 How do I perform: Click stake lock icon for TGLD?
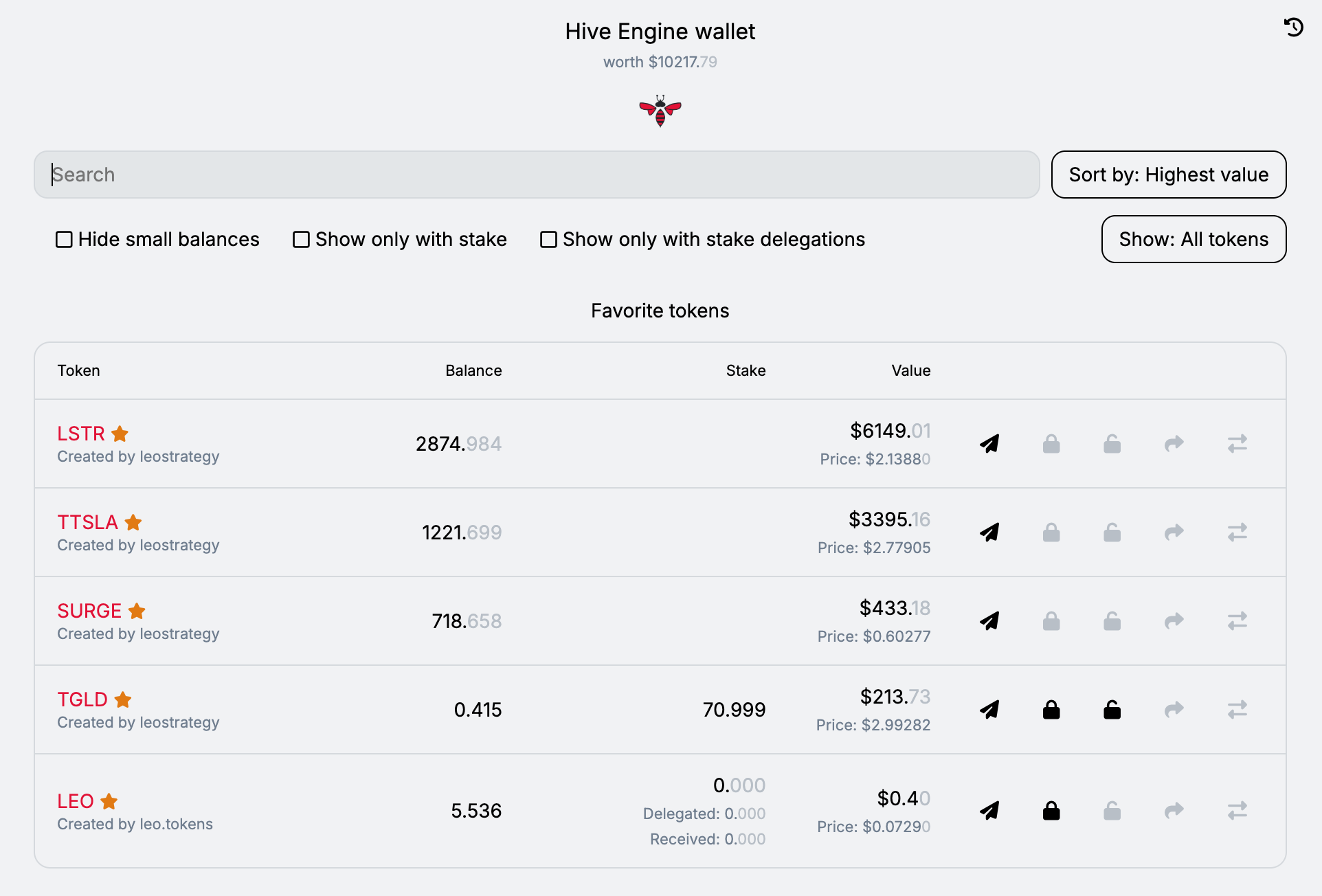(x=1051, y=710)
